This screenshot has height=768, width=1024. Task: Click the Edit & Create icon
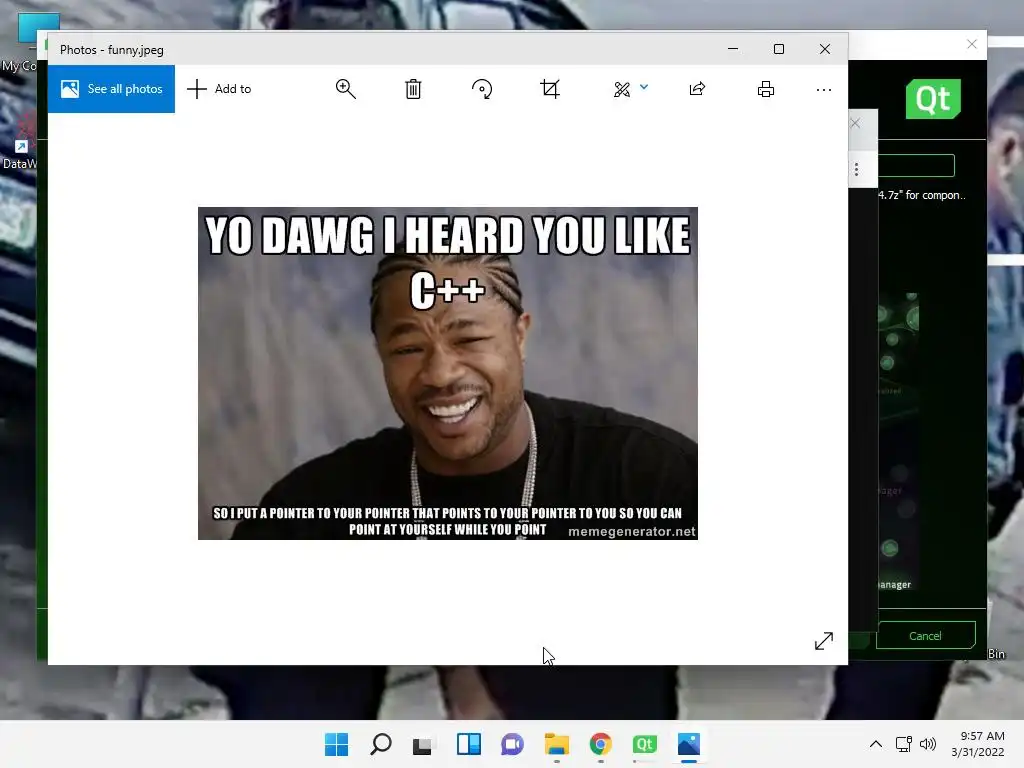coord(622,89)
